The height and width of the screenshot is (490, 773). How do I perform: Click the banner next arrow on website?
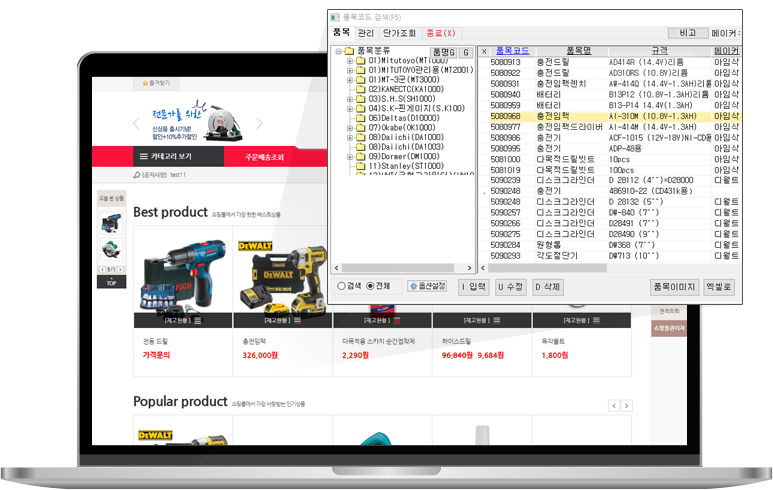click(x=260, y=124)
